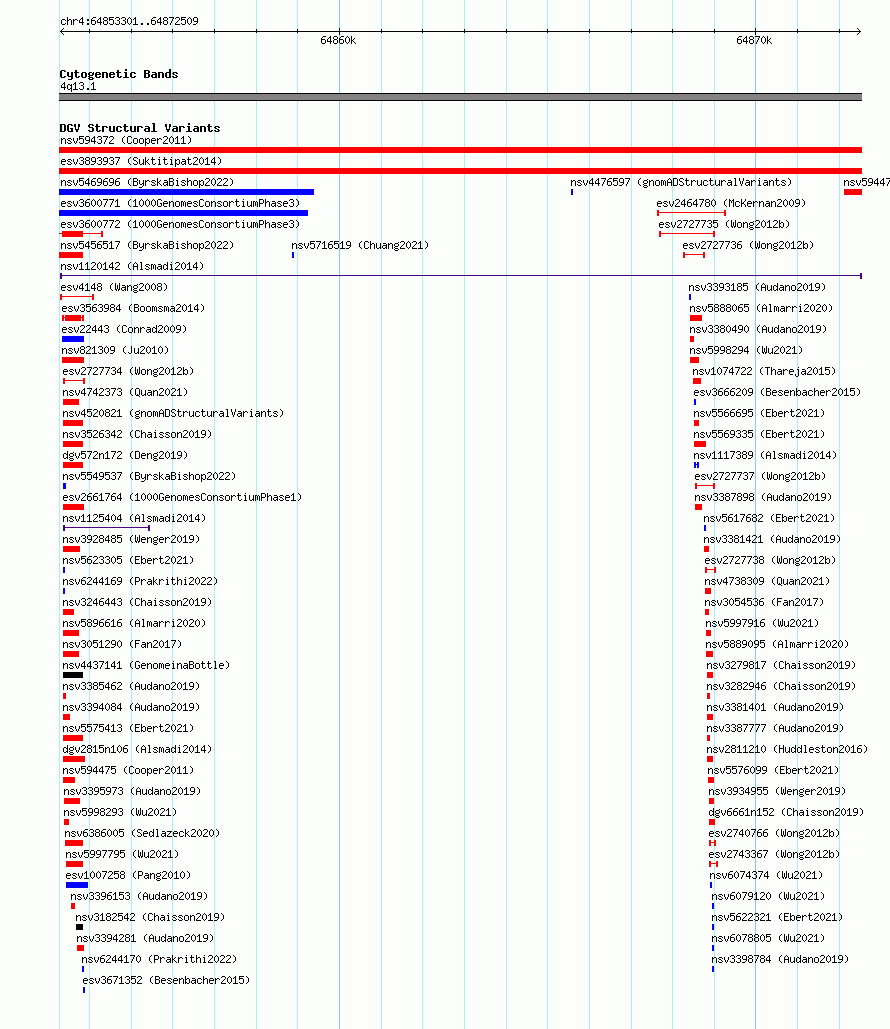Click esv22443 (Conrad2009) label

click(124, 329)
